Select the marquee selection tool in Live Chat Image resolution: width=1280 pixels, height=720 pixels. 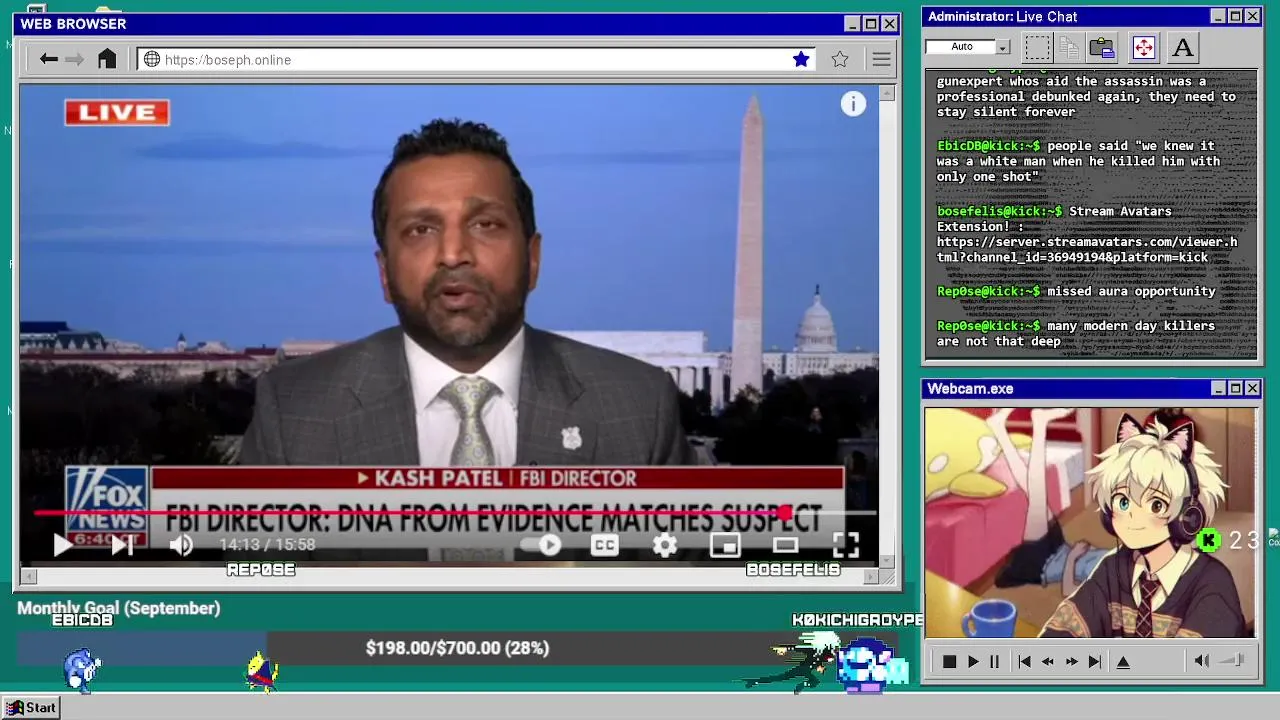(x=1038, y=47)
